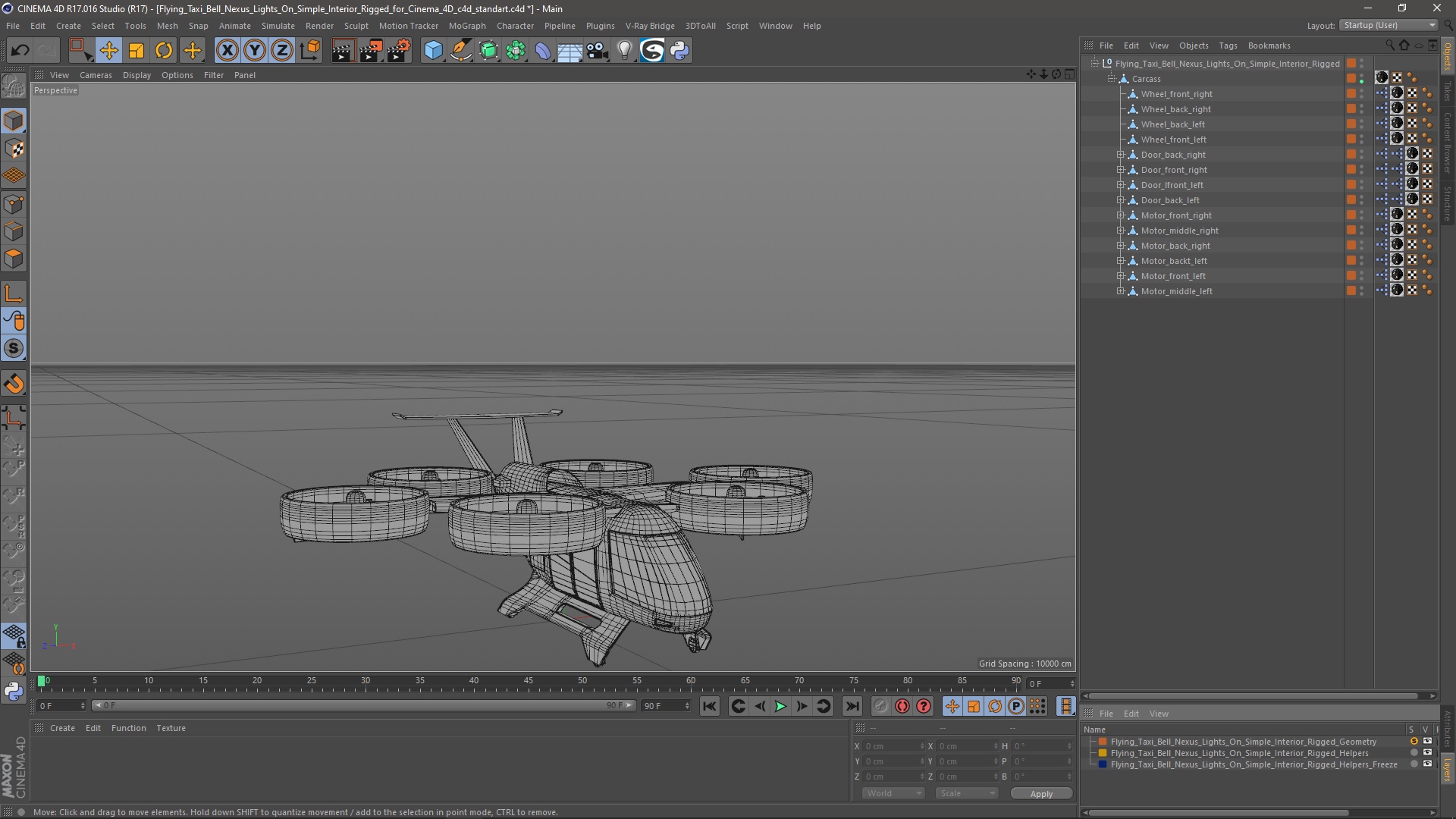Play the animation forward
Image resolution: width=1456 pixels, height=819 pixels.
[780, 707]
